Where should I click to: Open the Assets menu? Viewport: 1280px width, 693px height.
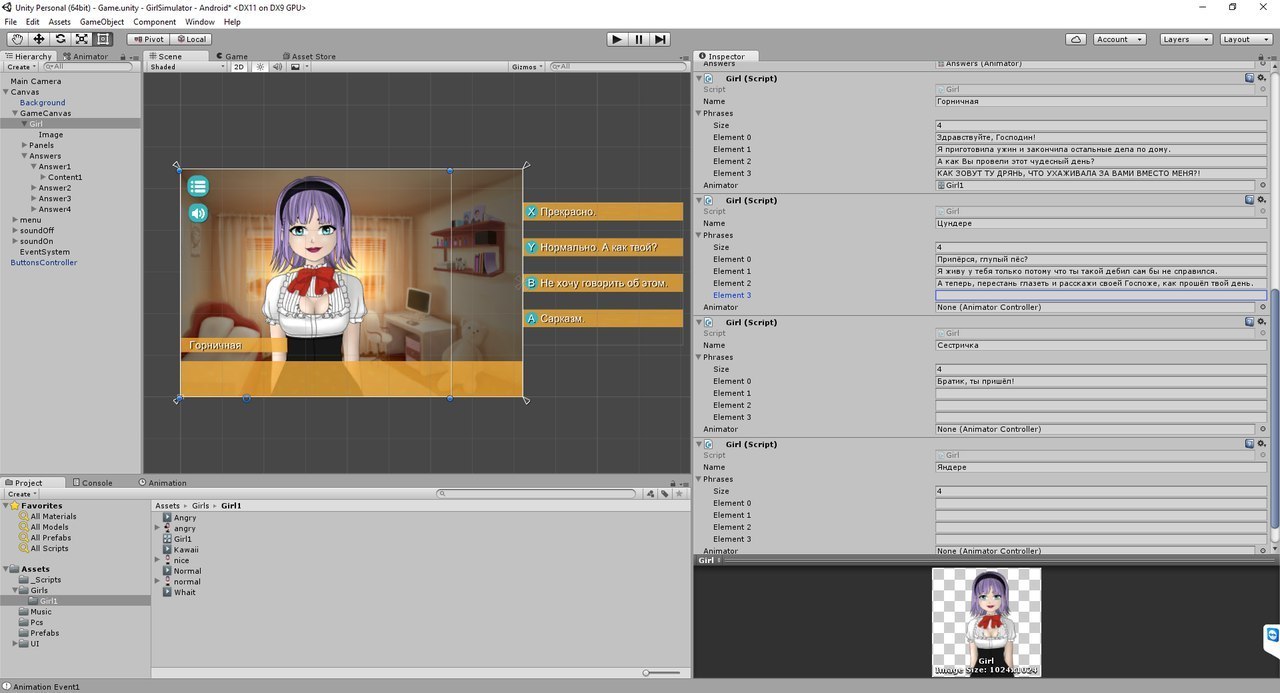[x=60, y=22]
